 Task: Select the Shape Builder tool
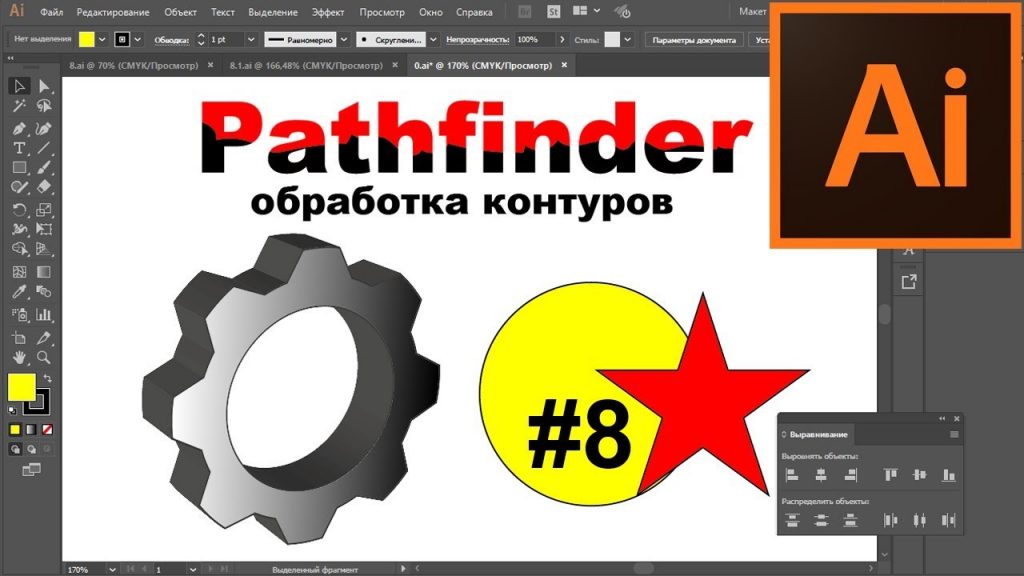click(19, 249)
